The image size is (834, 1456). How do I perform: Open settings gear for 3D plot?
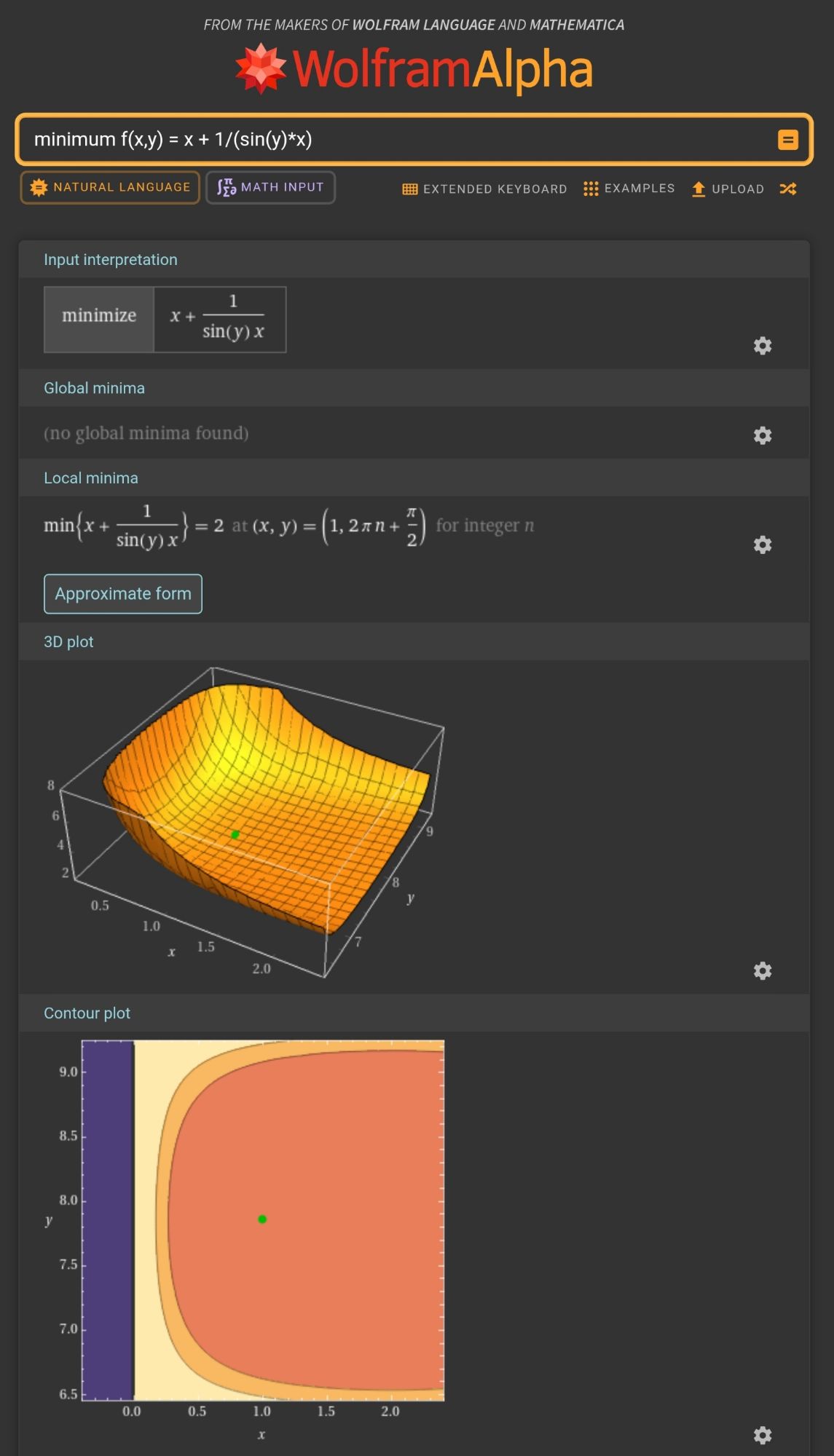[762, 970]
